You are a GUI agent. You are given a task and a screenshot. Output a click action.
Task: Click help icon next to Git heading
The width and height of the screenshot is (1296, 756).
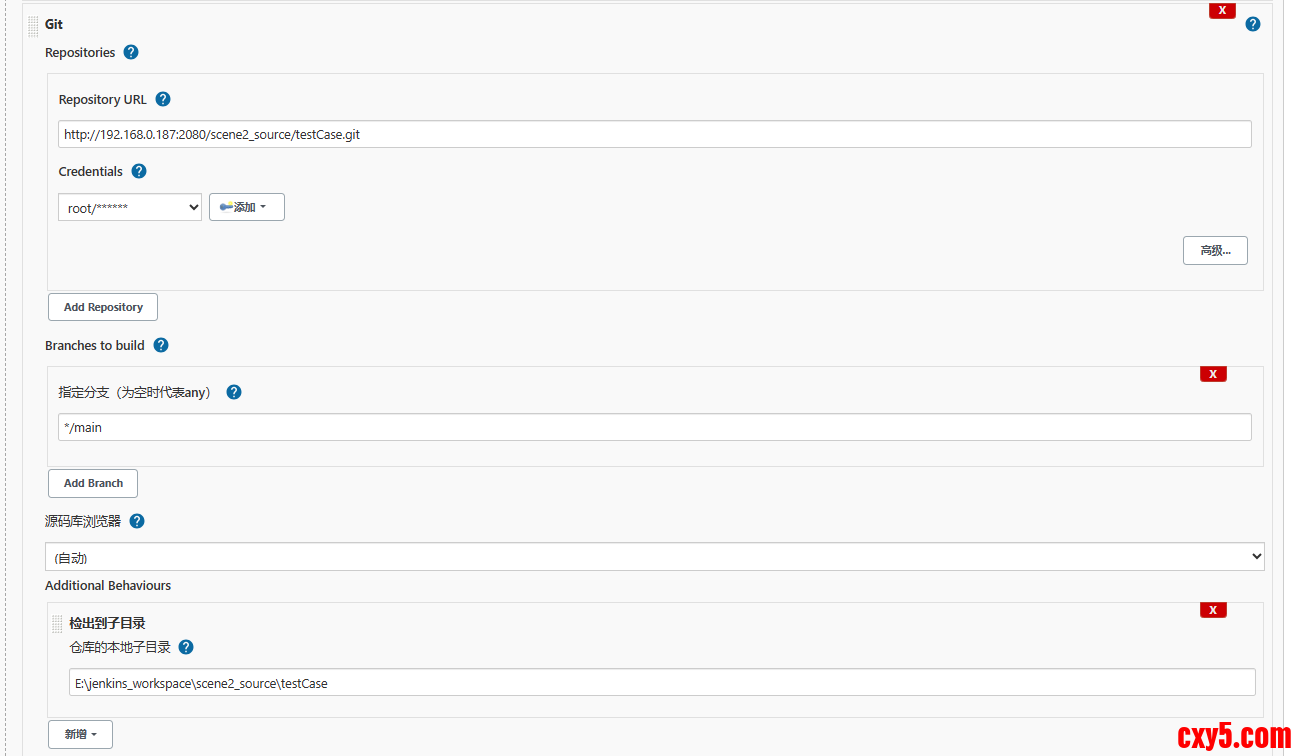click(x=1253, y=24)
